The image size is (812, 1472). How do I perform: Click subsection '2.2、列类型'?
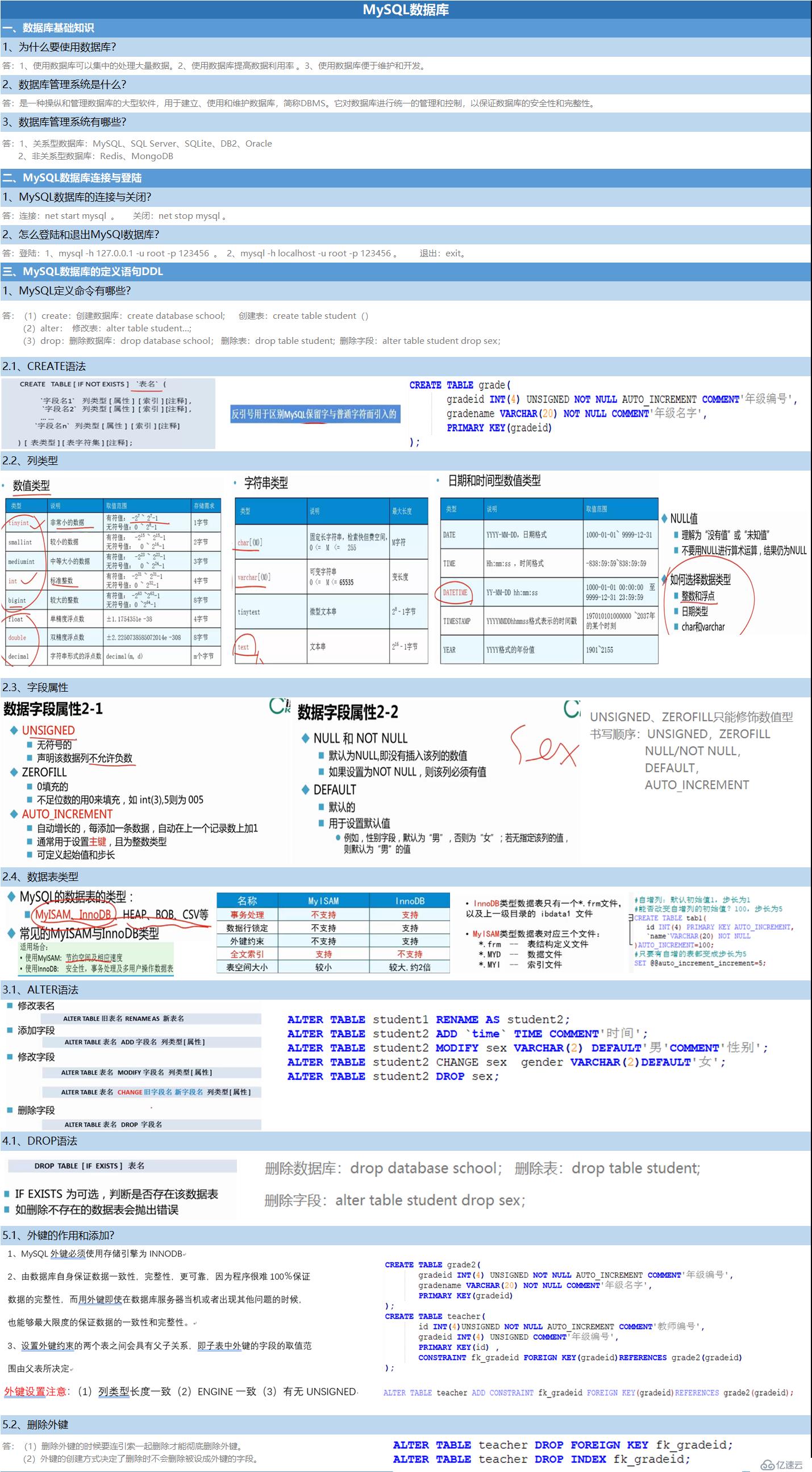pos(30,460)
